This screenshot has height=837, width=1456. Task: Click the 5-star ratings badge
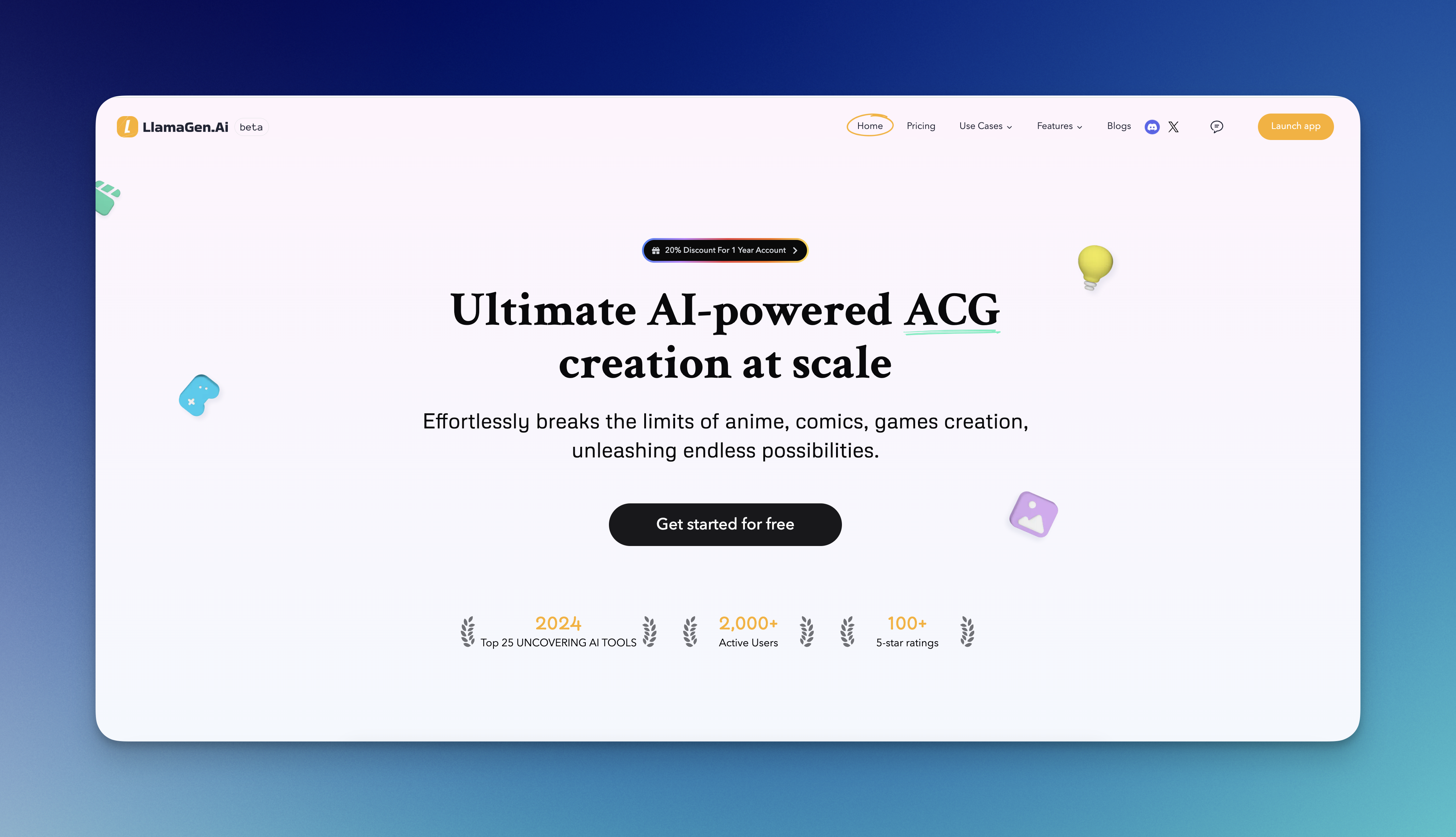[x=906, y=631]
